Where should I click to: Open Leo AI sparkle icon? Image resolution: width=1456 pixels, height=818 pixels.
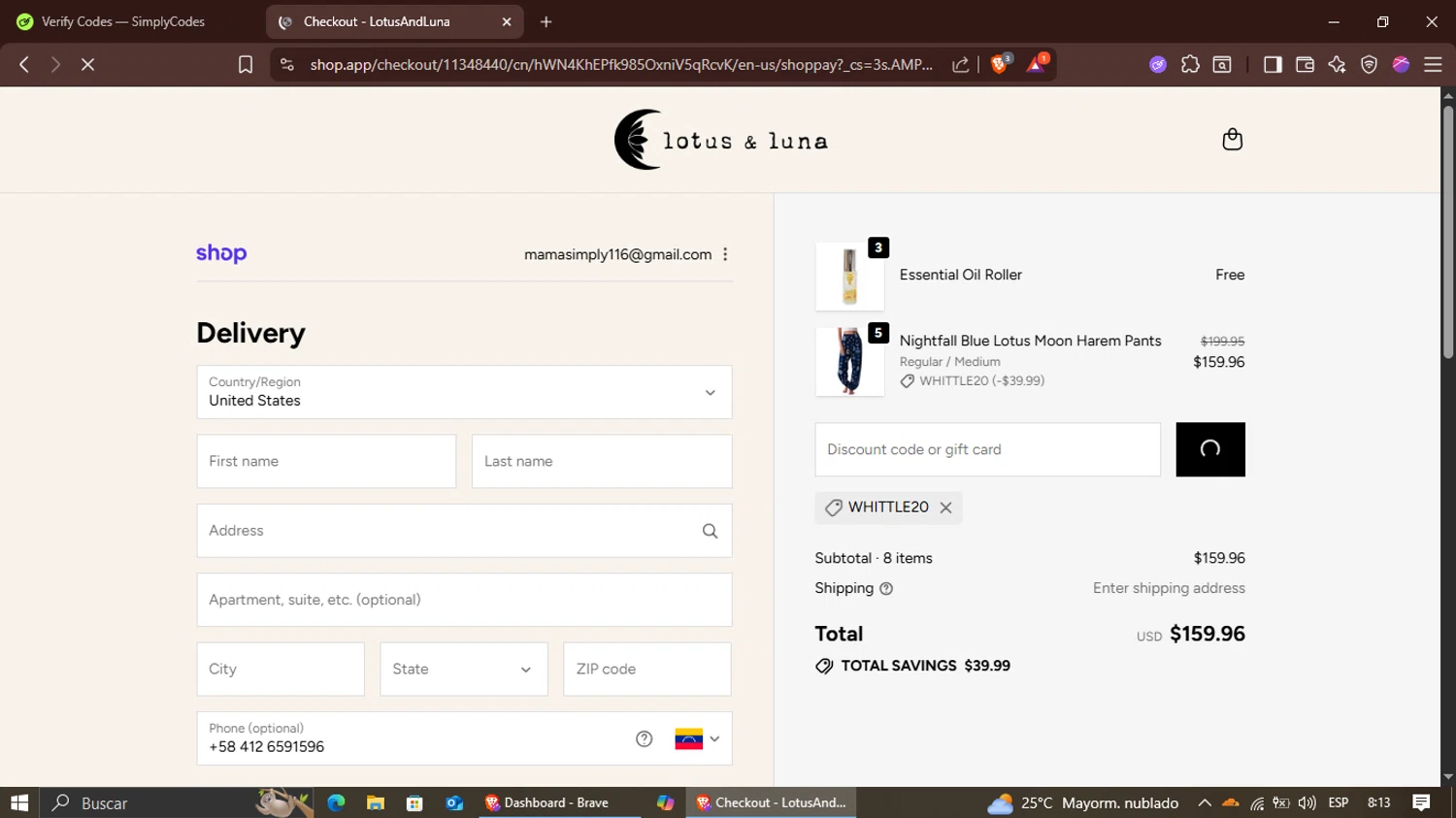coord(1337,64)
